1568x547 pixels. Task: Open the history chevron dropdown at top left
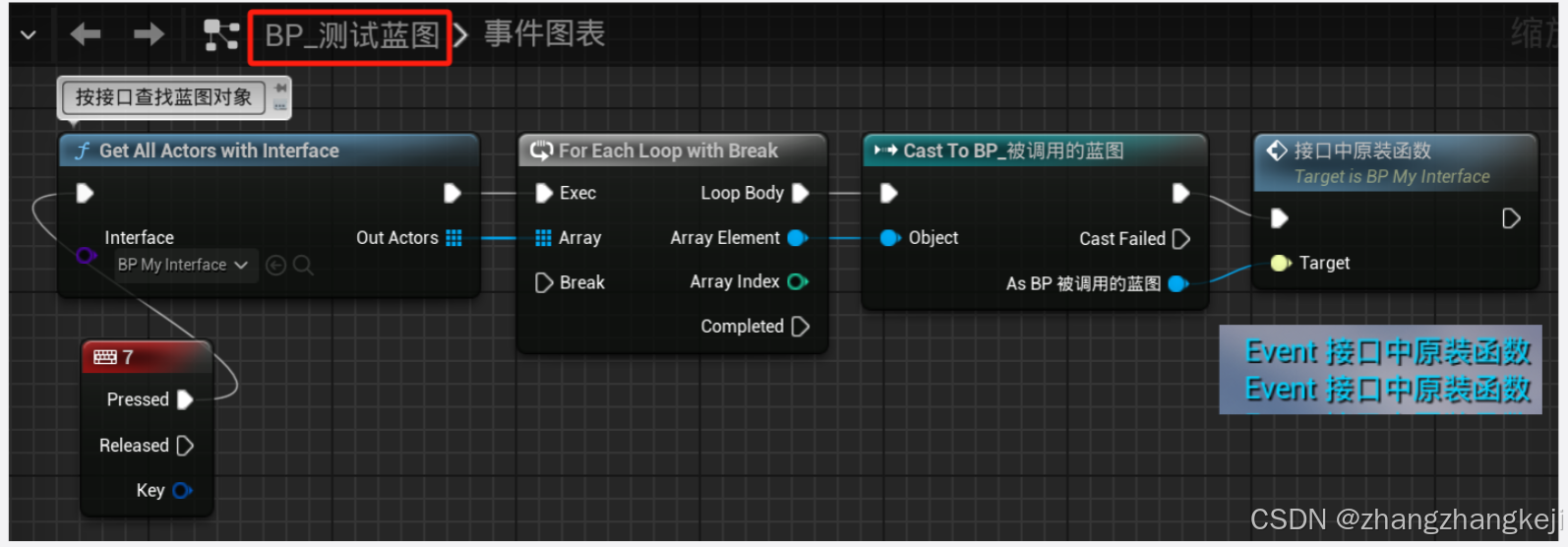[x=29, y=35]
